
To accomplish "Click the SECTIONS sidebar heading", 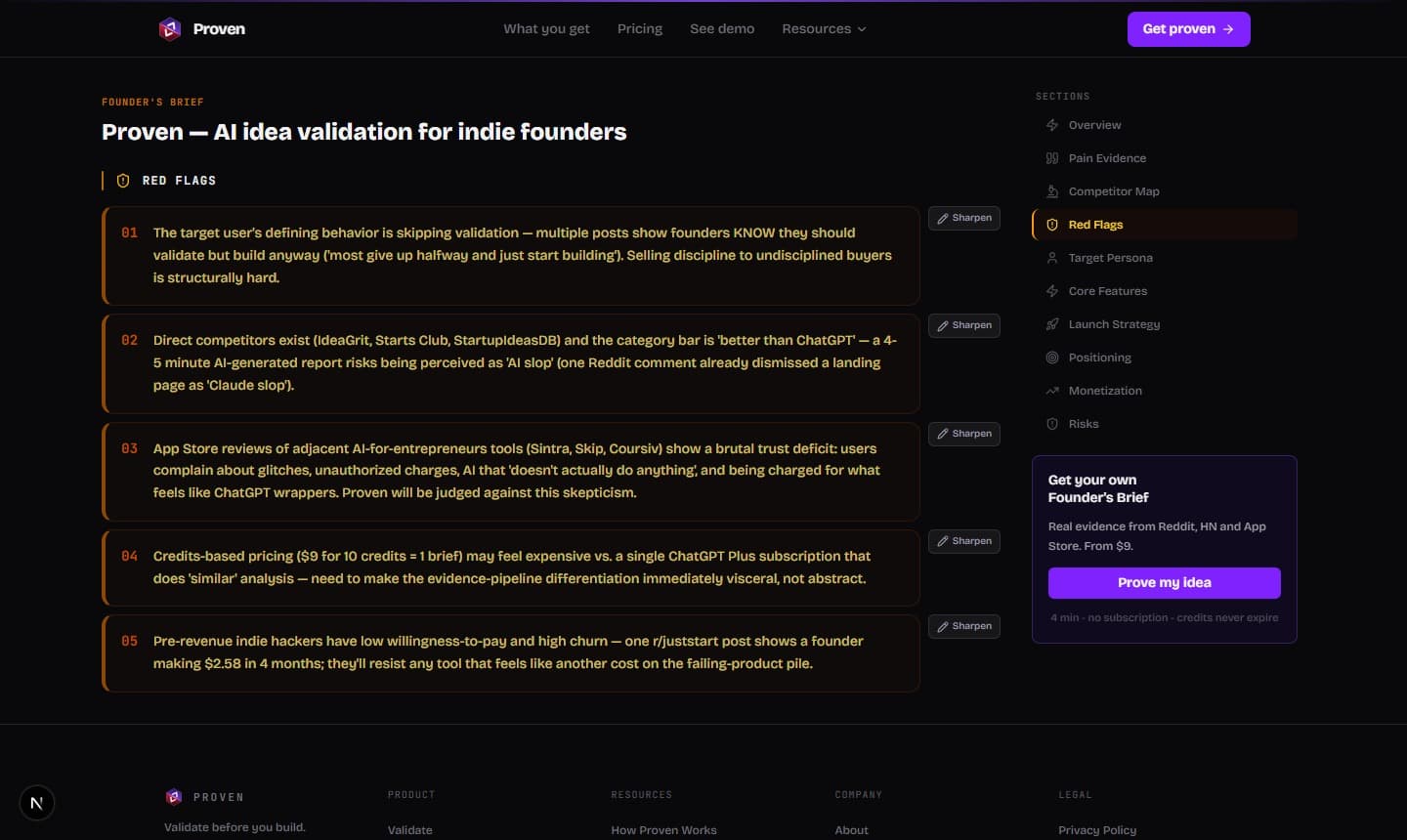I will click(x=1063, y=97).
